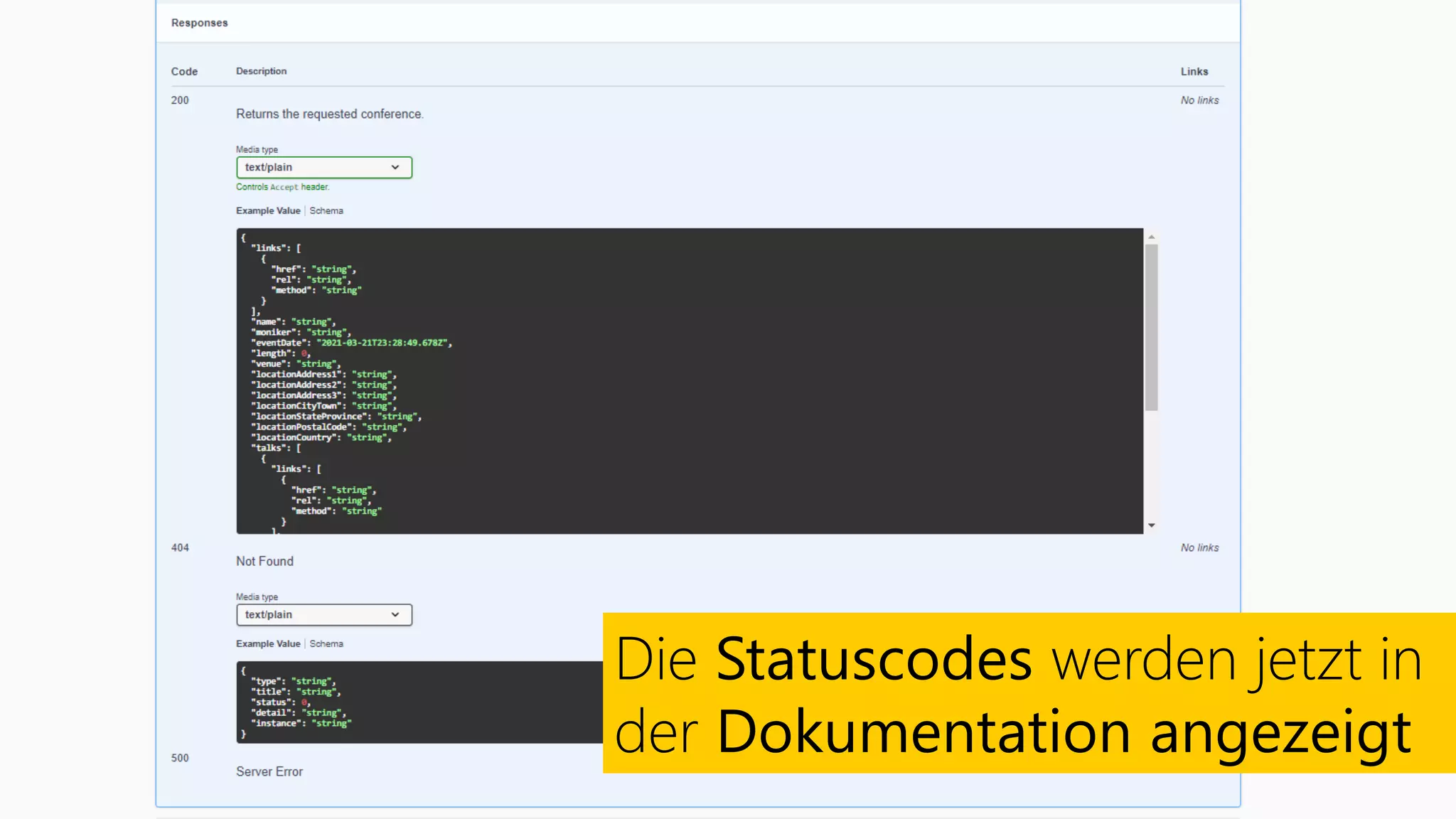Click the 404 status code
This screenshot has height=819, width=1456.
pos(180,547)
